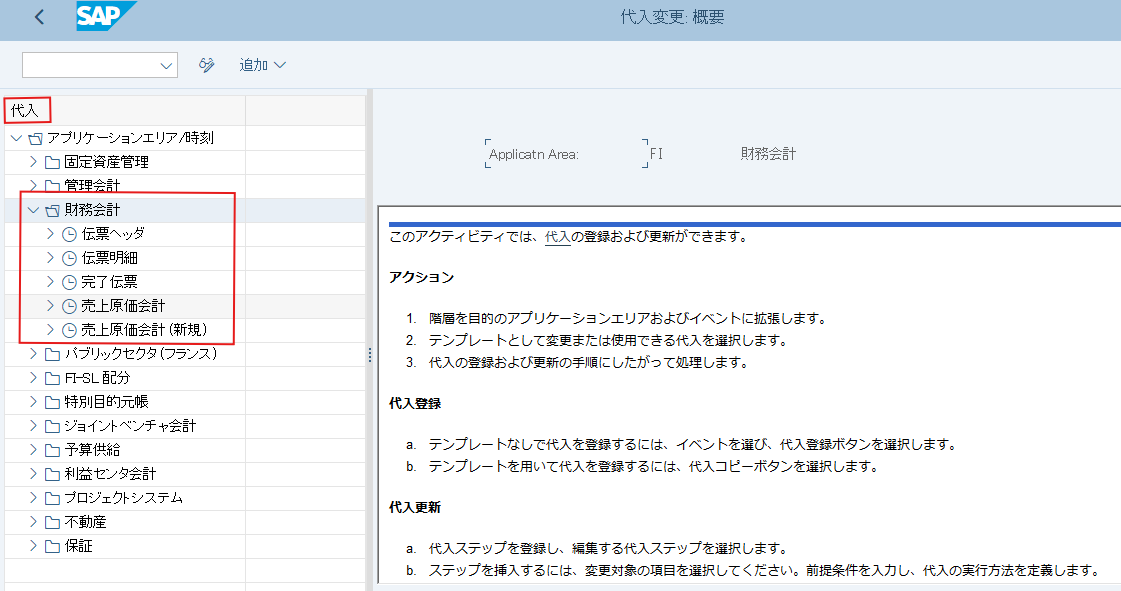The height and width of the screenshot is (591, 1121).
Task: Select ジョイントベンチャ会計 tree item
Action: pos(130,426)
